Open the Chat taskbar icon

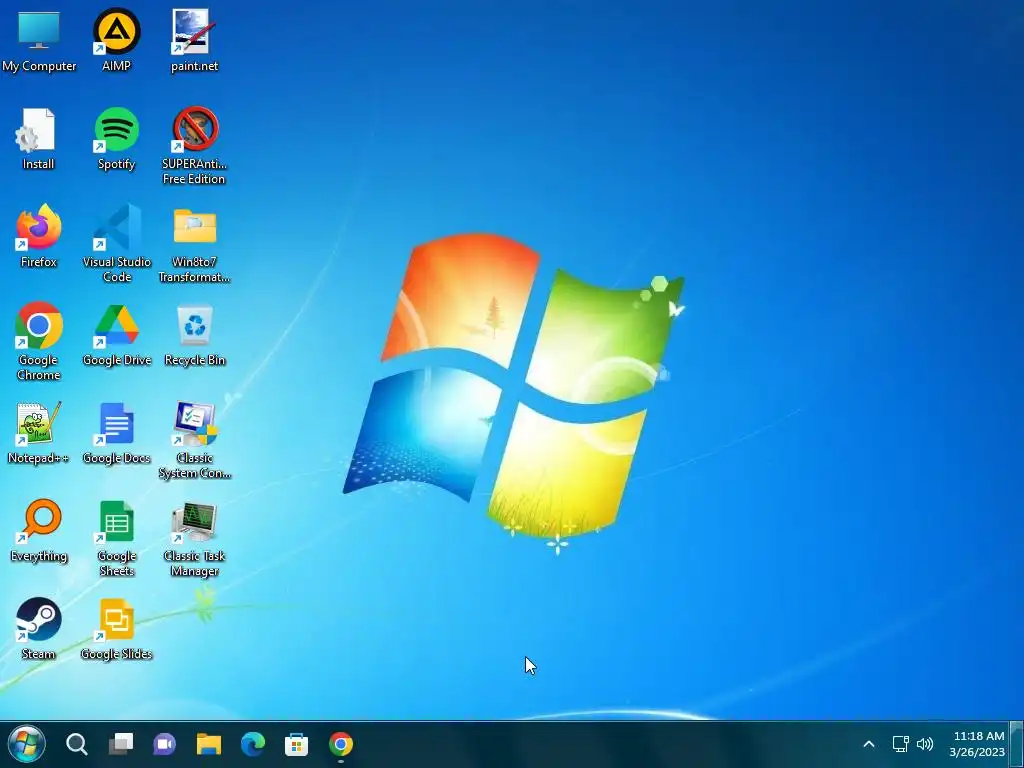point(165,744)
